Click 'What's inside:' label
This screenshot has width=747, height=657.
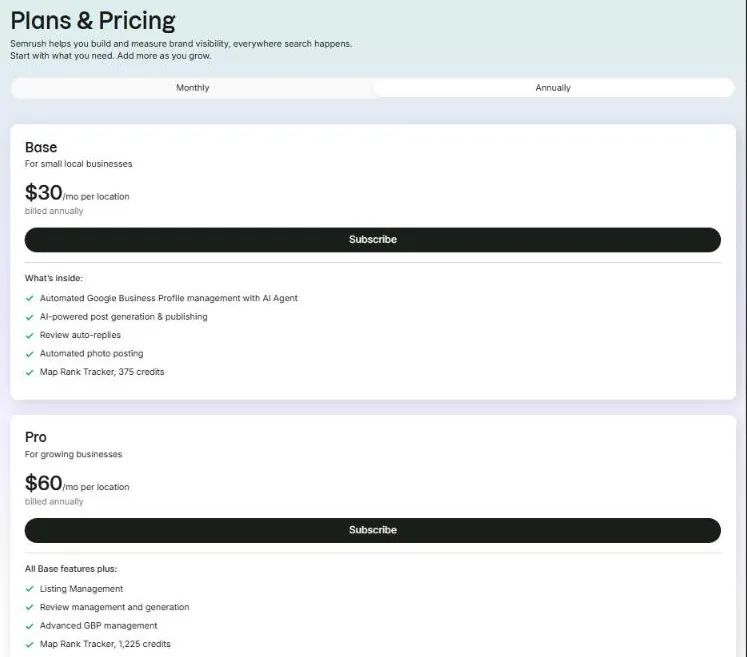[x=54, y=278]
